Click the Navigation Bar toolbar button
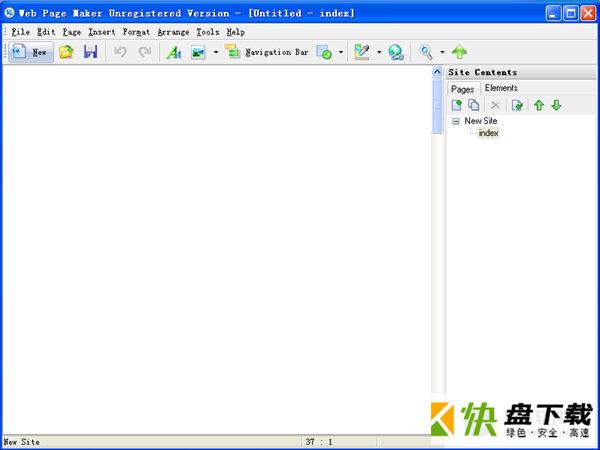The width and height of the screenshot is (600, 450). (266, 52)
